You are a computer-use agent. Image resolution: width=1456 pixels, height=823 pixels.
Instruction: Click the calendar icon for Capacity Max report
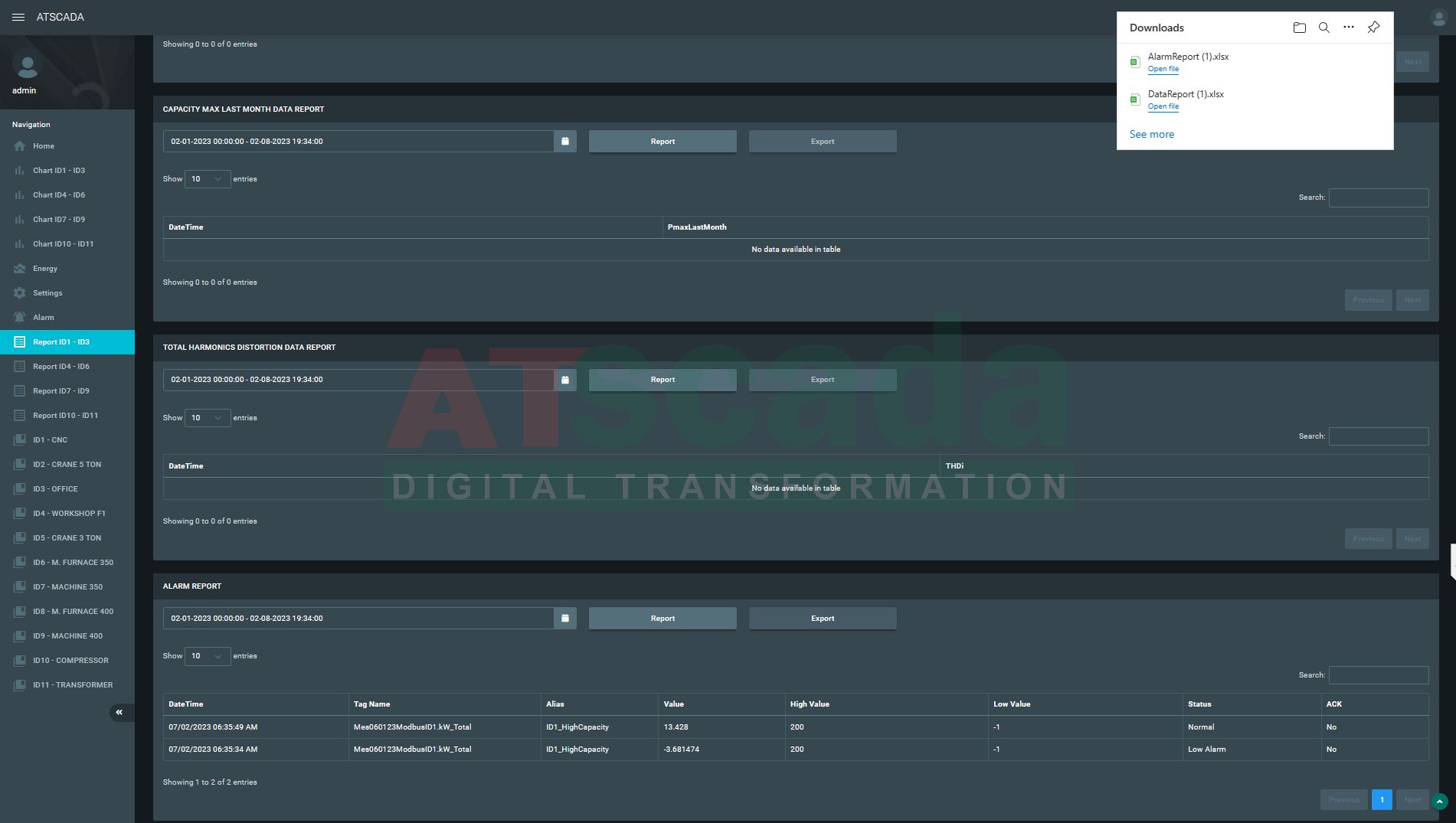coord(565,142)
